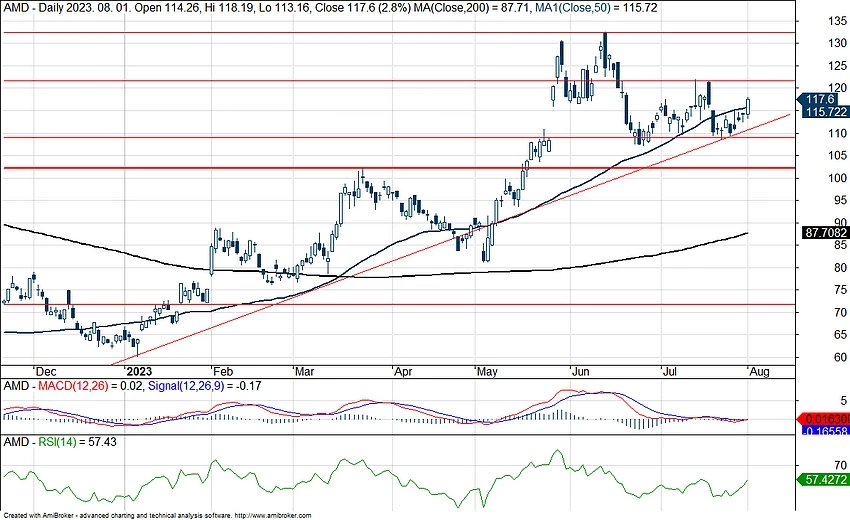This screenshot has height=520, width=850.
Task: Click the 87.7082 MA200 value label
Action: point(826,233)
